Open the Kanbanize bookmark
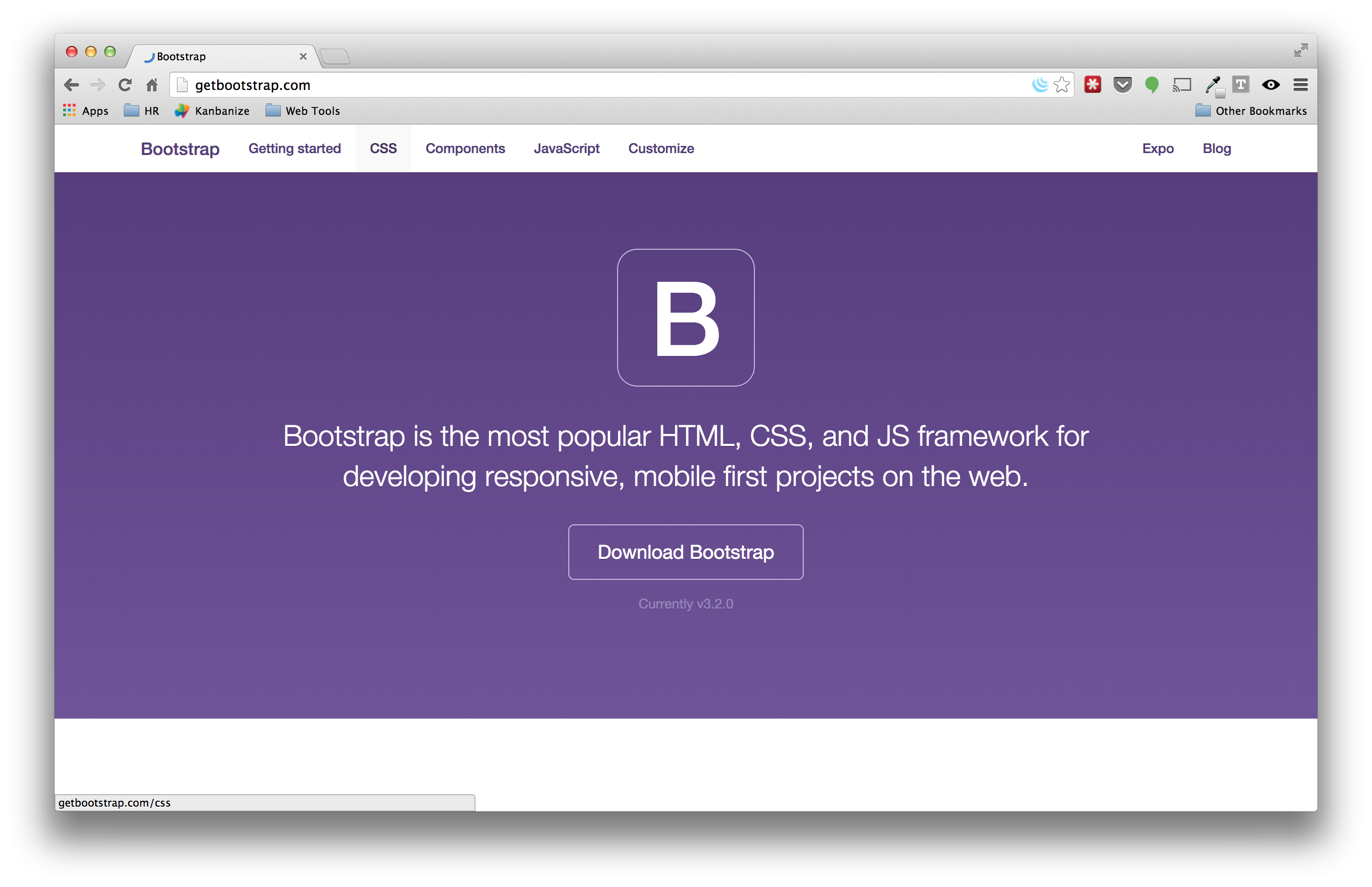The height and width of the screenshot is (887, 1372). [212, 111]
